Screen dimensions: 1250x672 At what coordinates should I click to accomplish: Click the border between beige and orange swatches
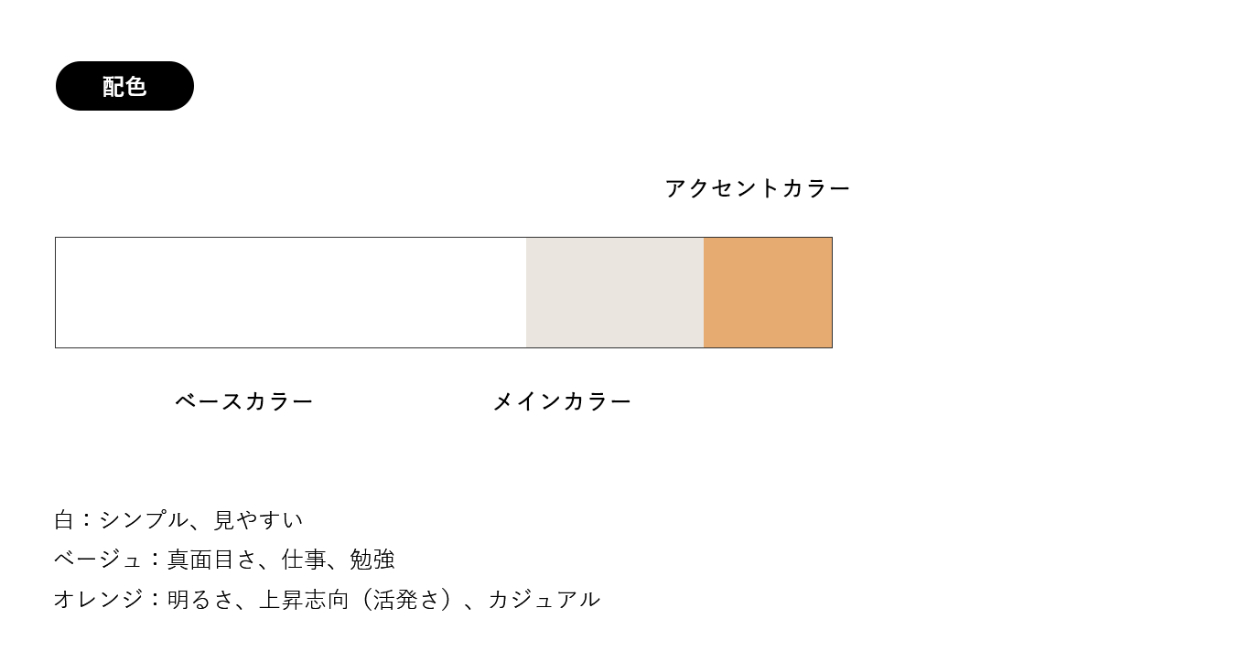(704, 292)
